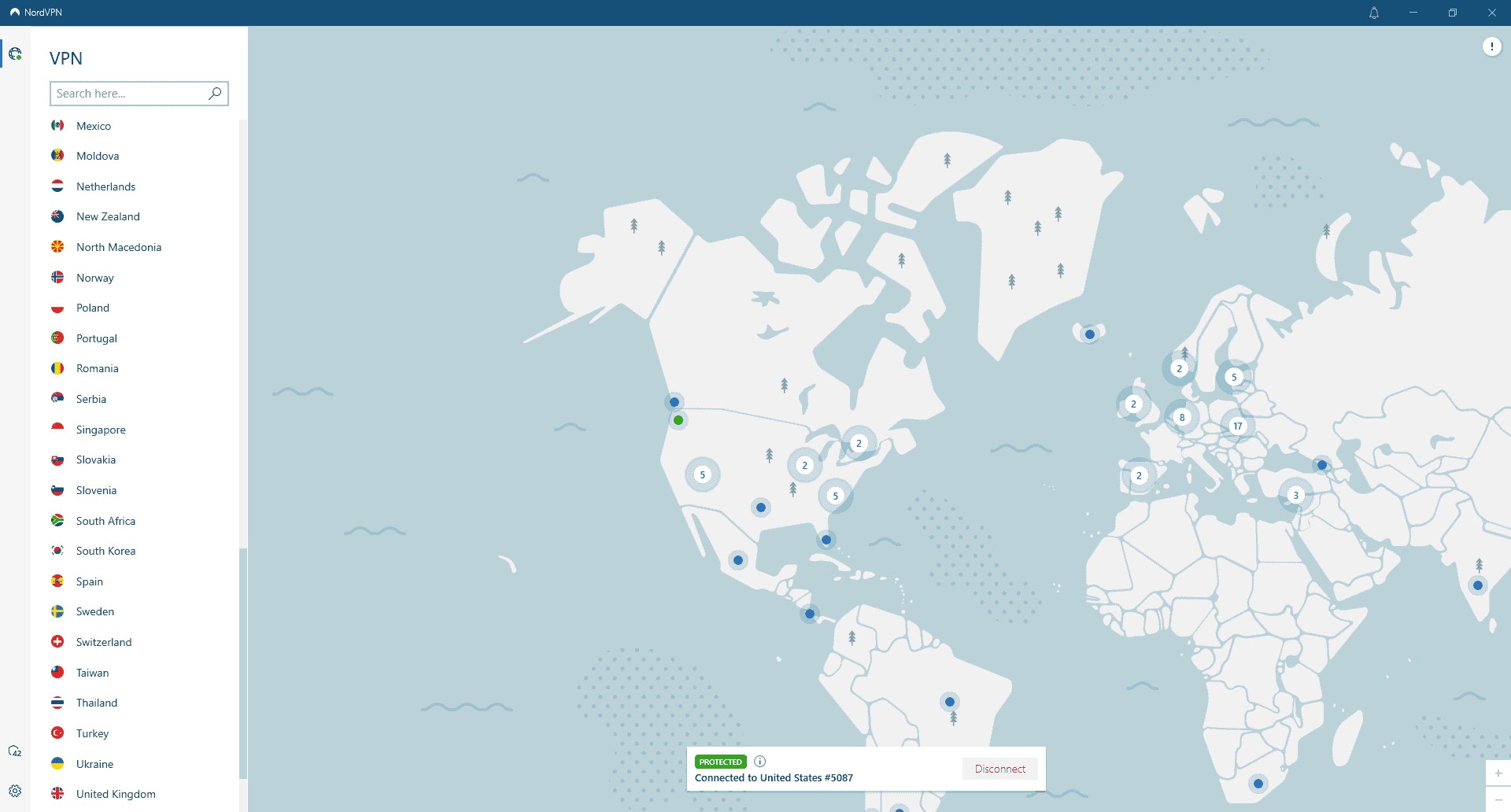Click the search magnifier icon
The height and width of the screenshot is (812, 1511).
pos(215,94)
